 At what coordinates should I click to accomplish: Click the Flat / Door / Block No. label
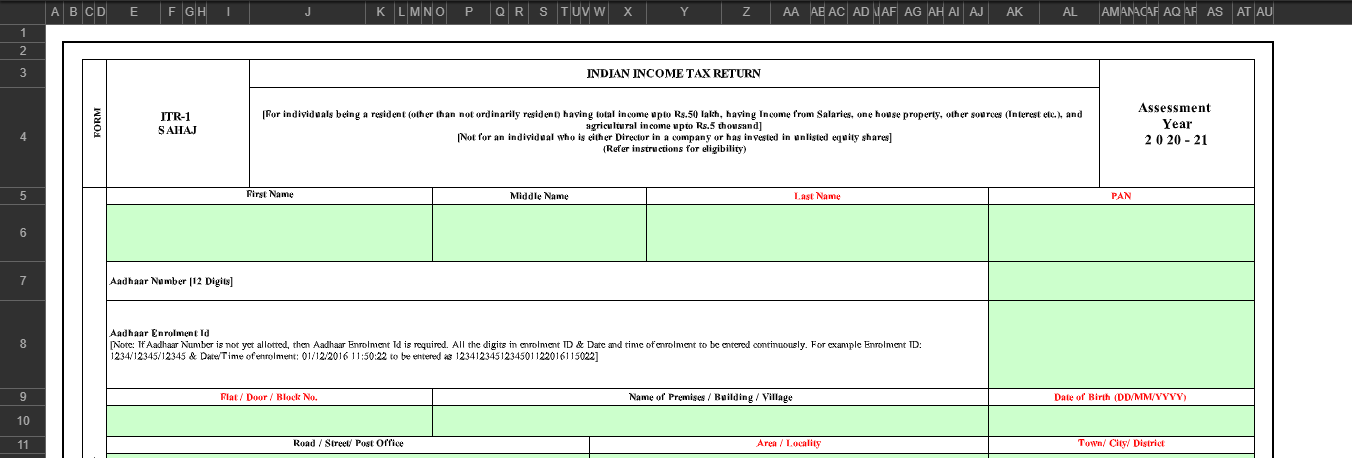pyautogui.click(x=269, y=397)
